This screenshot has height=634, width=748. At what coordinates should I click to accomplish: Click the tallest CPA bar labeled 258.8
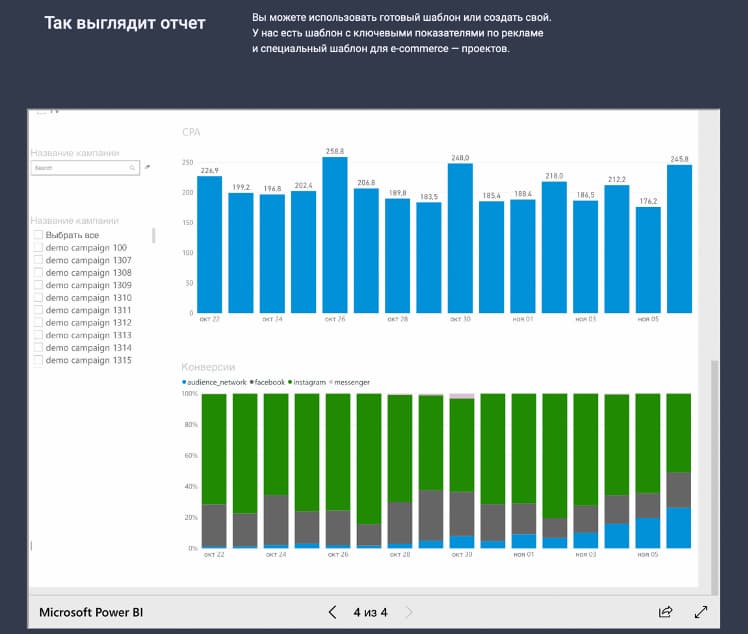click(335, 235)
